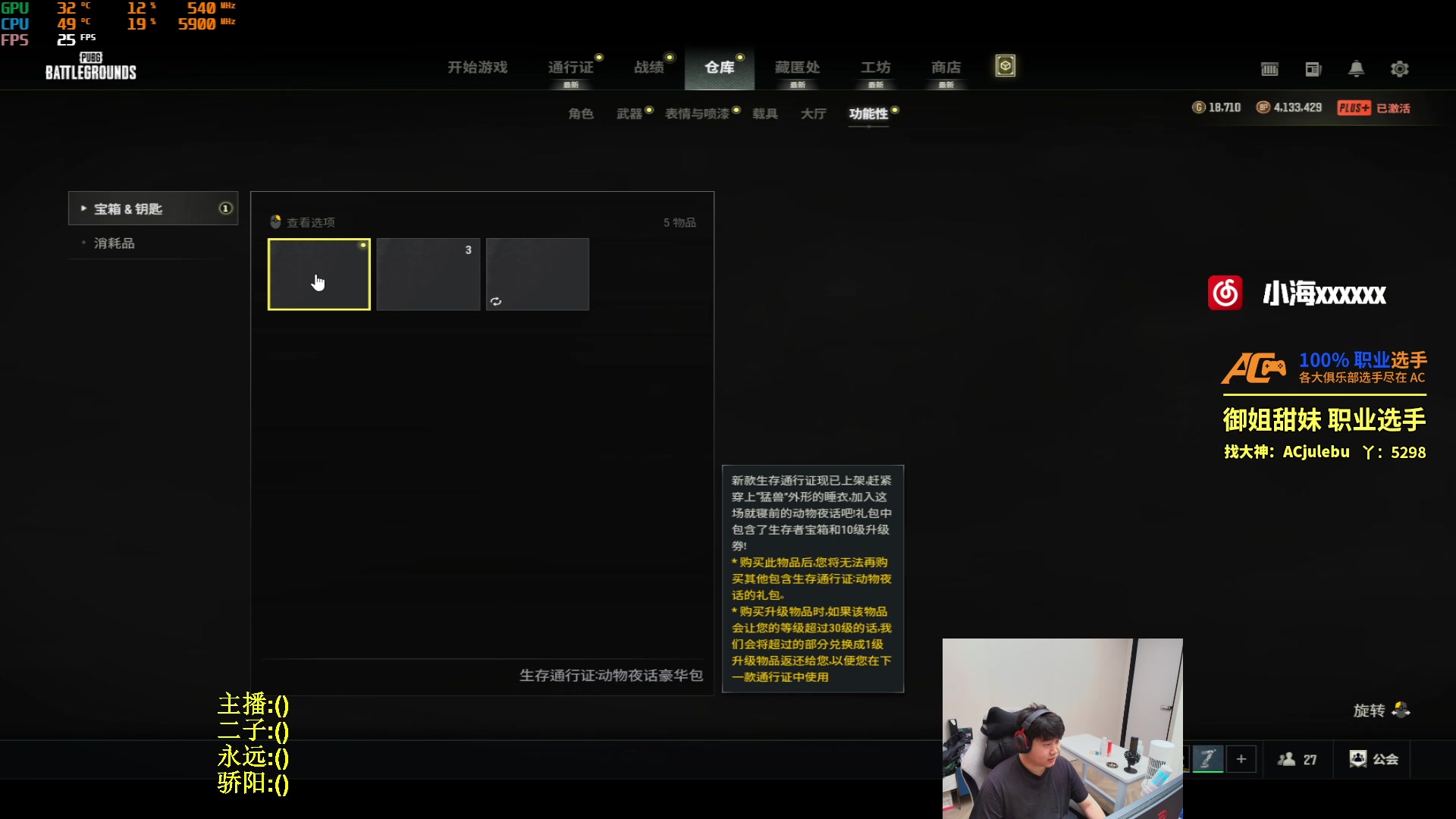
Task: Expand the 宝箱 & 钥匙 category
Action: click(x=153, y=209)
